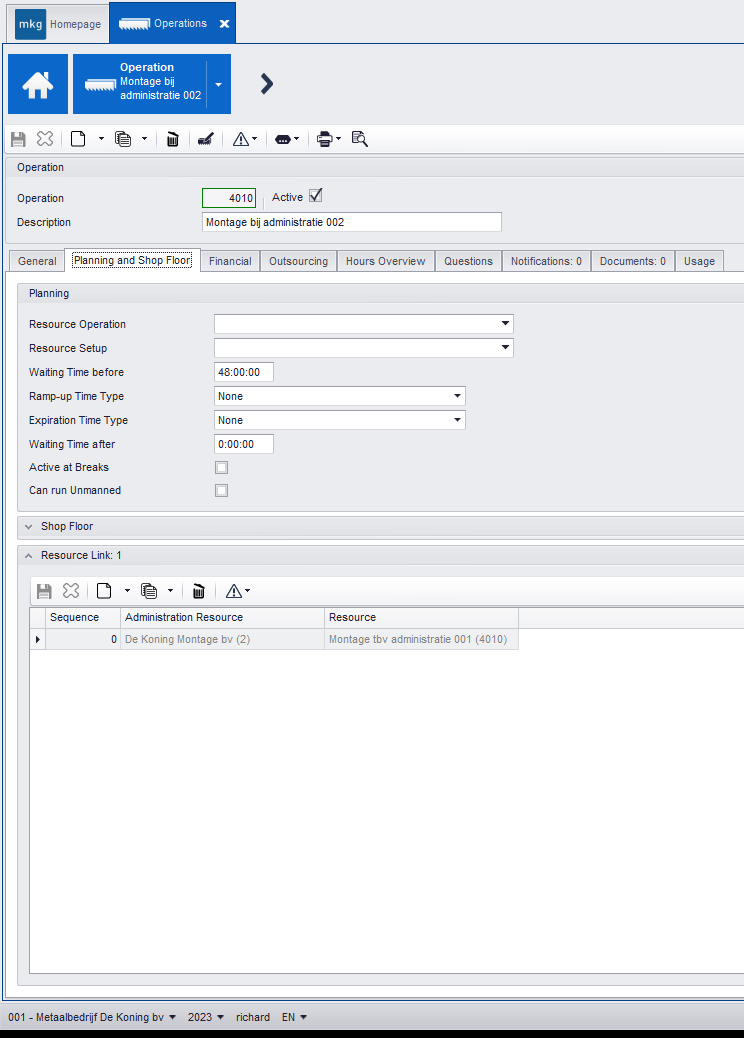Screen dimensions: 744x1038
Task: Click the Administration Resource column header
Action: click(x=222, y=618)
